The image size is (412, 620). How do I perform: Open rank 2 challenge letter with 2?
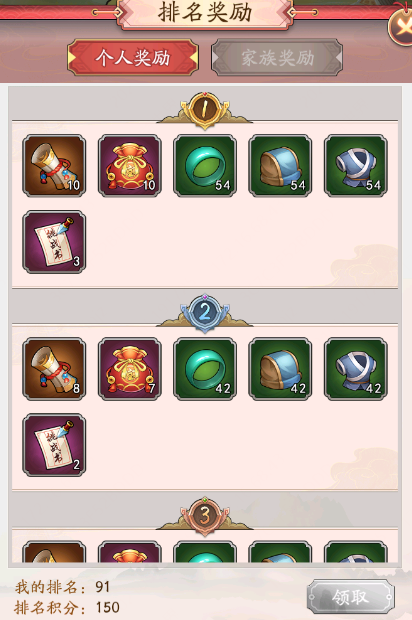54,445
